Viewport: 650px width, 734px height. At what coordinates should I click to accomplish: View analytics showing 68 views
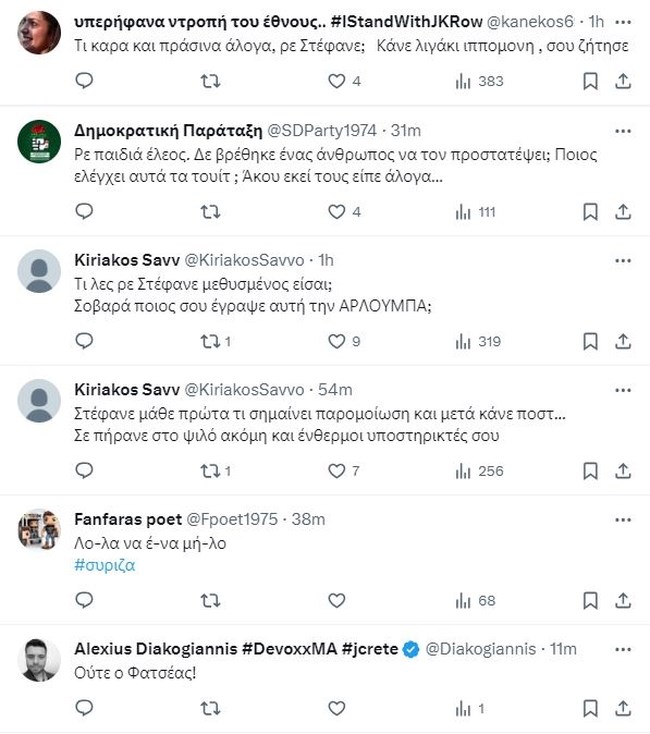(475, 600)
